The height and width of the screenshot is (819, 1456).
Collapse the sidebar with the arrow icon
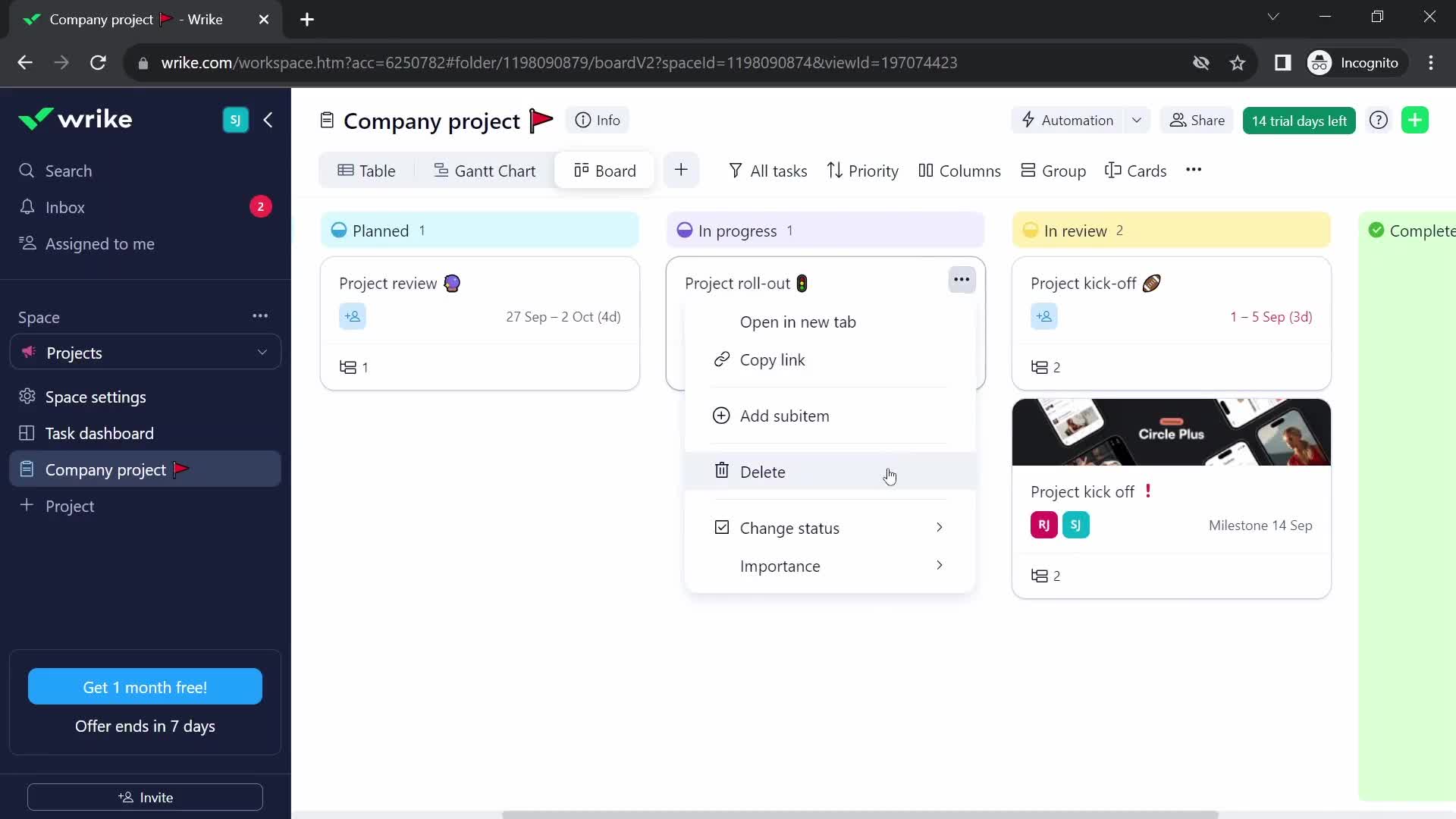268,120
